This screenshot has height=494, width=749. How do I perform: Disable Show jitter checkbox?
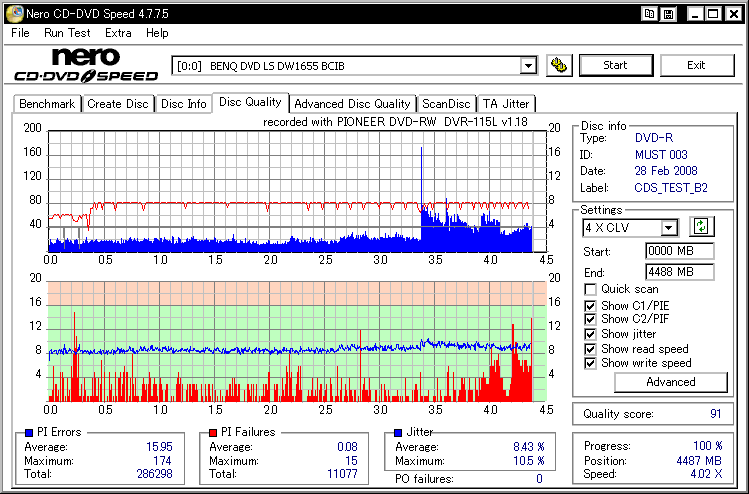tap(590, 334)
